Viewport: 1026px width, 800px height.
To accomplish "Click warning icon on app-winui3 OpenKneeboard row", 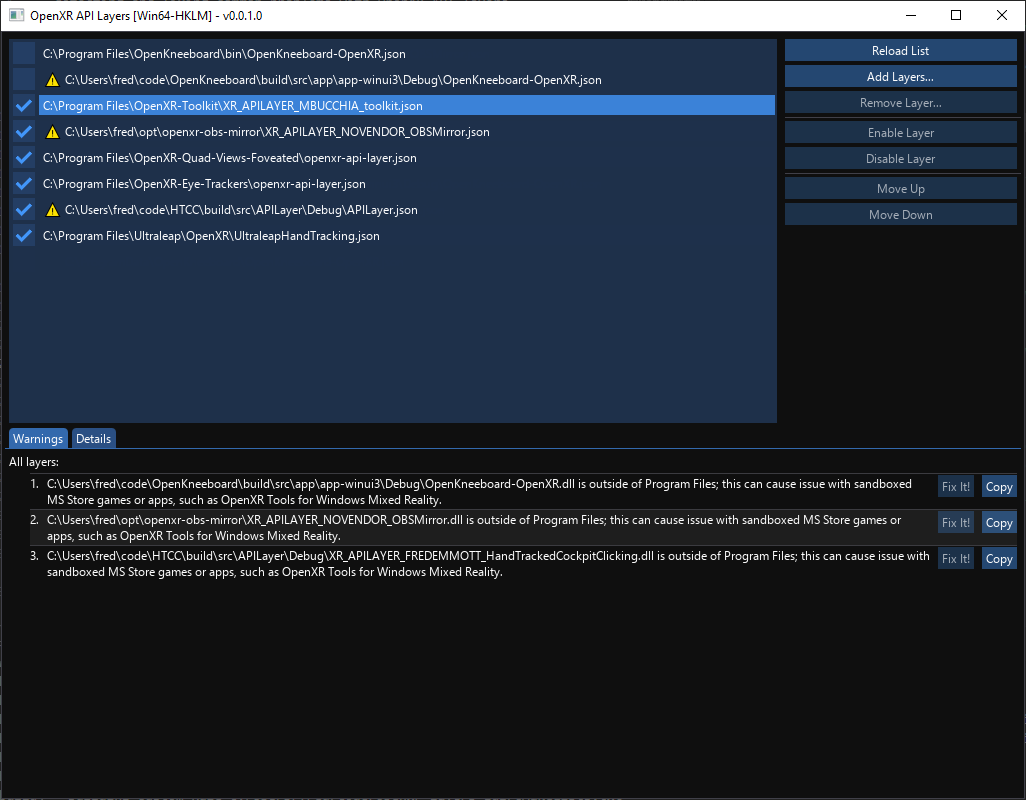I will tap(52, 80).
